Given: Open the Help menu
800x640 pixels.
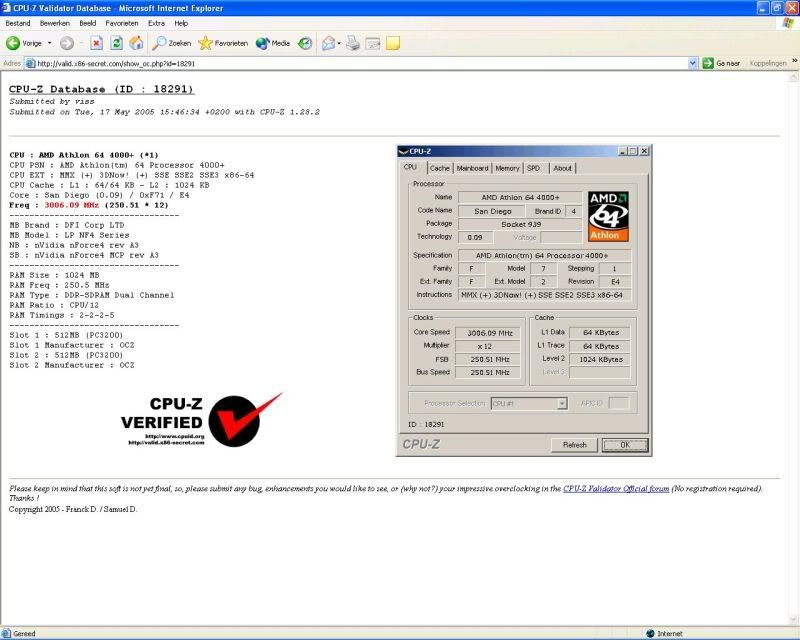Looking at the screenshot, I should tap(181, 23).
